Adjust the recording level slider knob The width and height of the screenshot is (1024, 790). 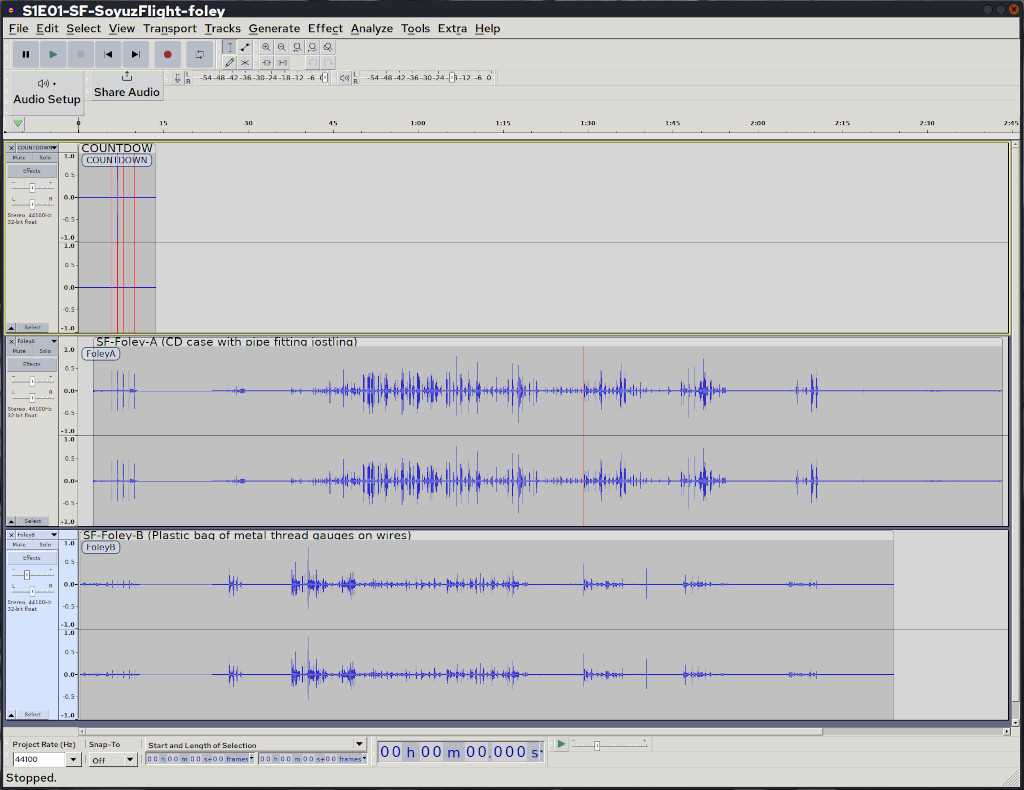point(323,78)
